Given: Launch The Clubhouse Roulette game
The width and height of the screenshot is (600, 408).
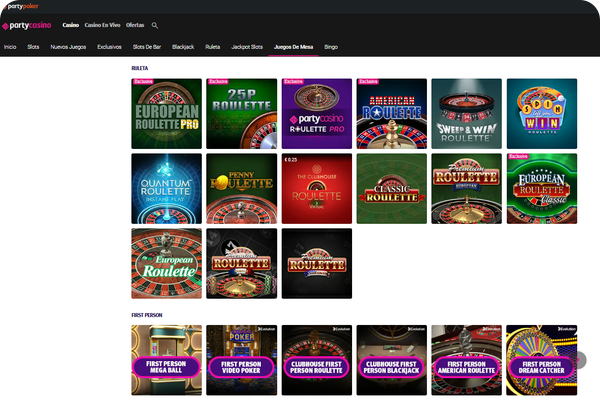Looking at the screenshot, I should point(317,189).
